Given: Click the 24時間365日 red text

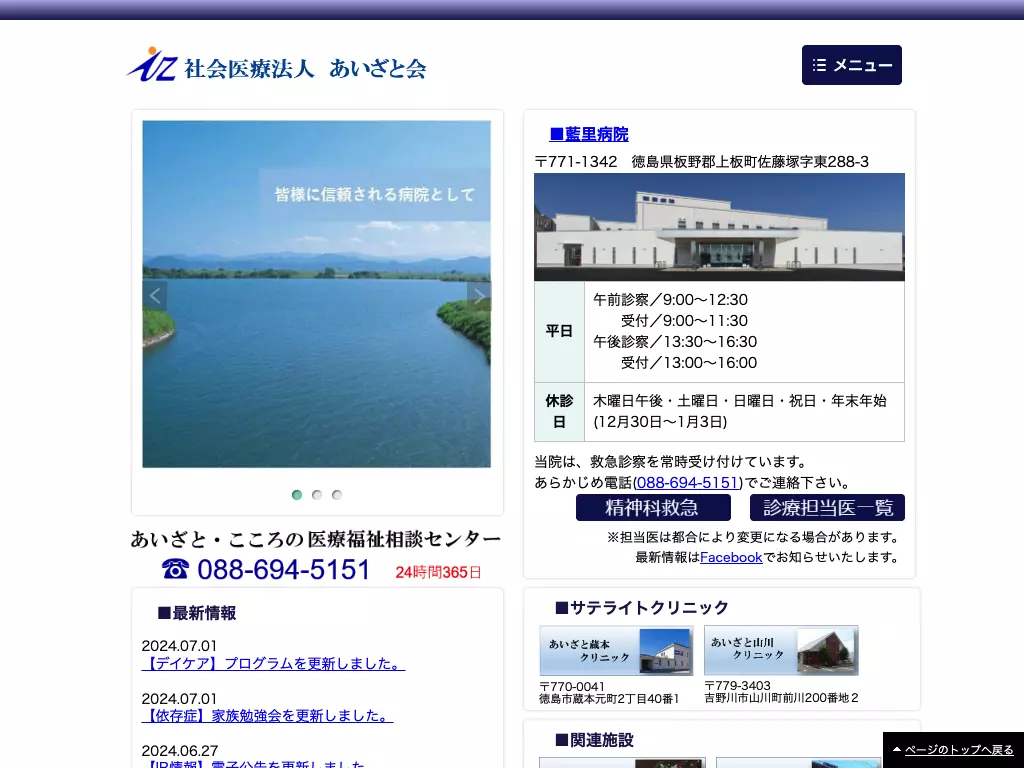Looking at the screenshot, I should (438, 572).
